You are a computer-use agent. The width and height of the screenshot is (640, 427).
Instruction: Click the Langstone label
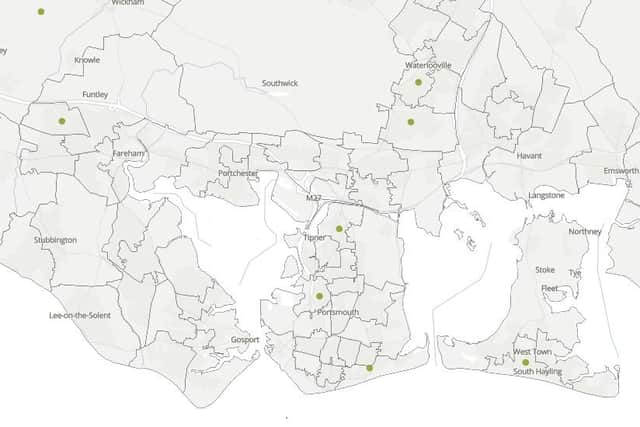547,196
